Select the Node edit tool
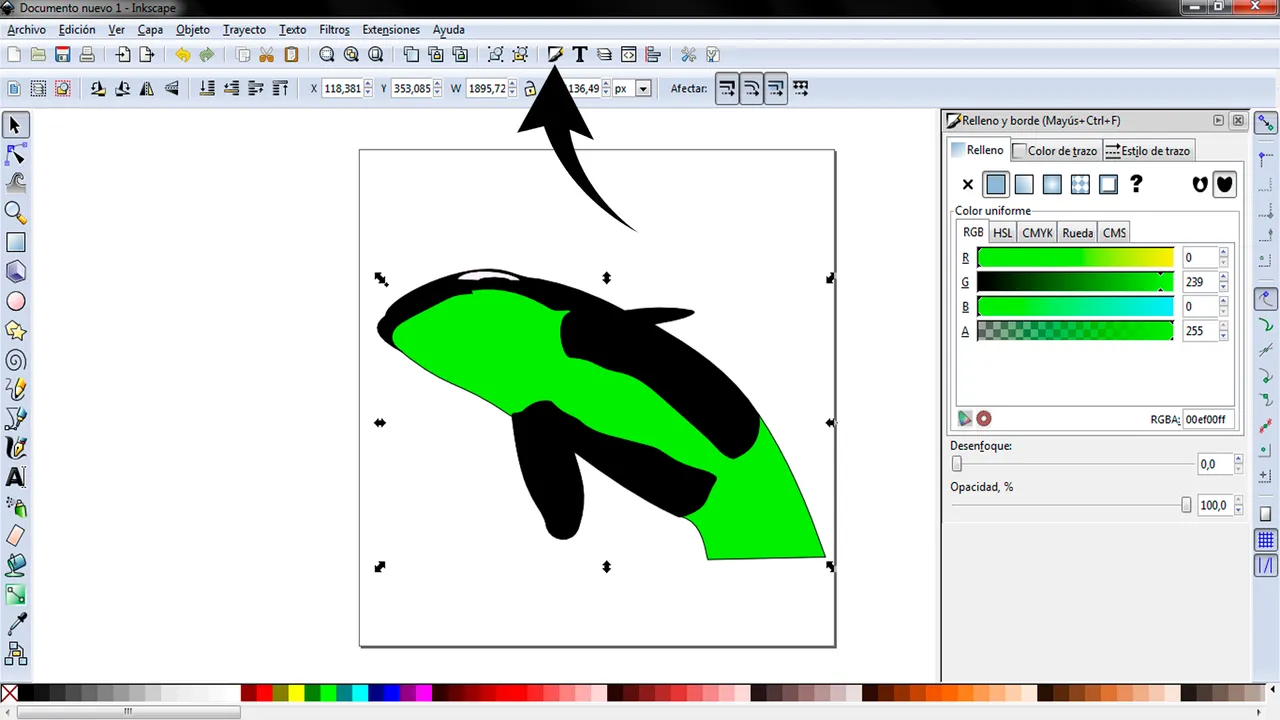This screenshot has width=1280, height=720. click(x=15, y=154)
